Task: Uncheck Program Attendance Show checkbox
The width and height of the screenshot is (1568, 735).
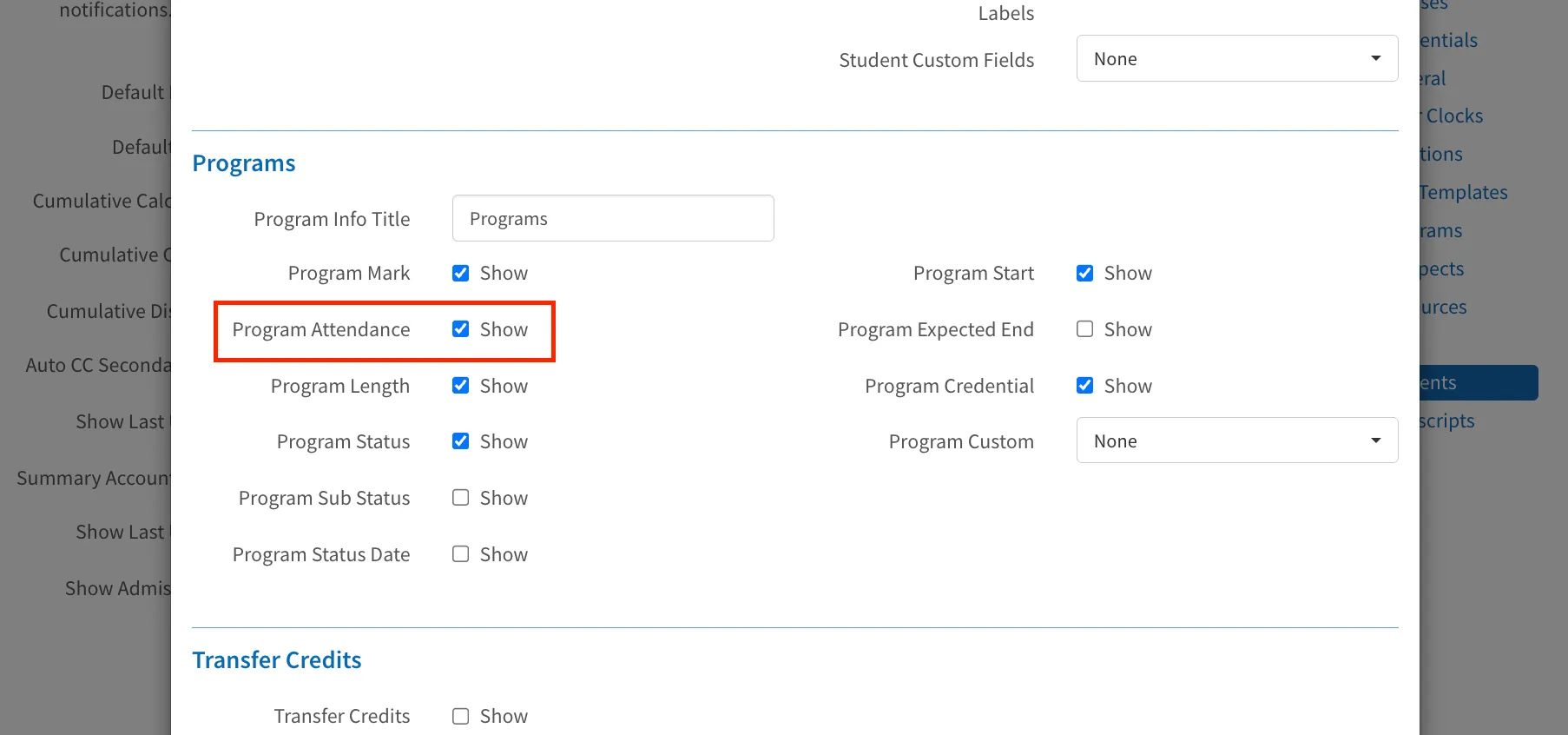Action: [x=460, y=329]
